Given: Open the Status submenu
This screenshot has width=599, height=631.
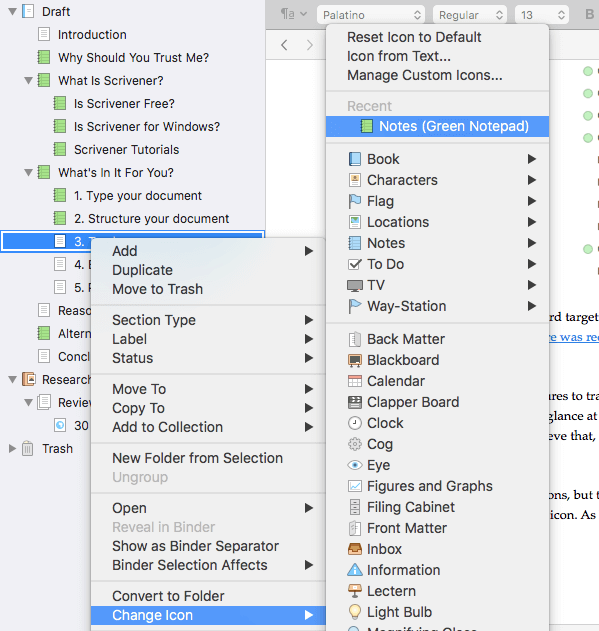Looking at the screenshot, I should 209,358.
